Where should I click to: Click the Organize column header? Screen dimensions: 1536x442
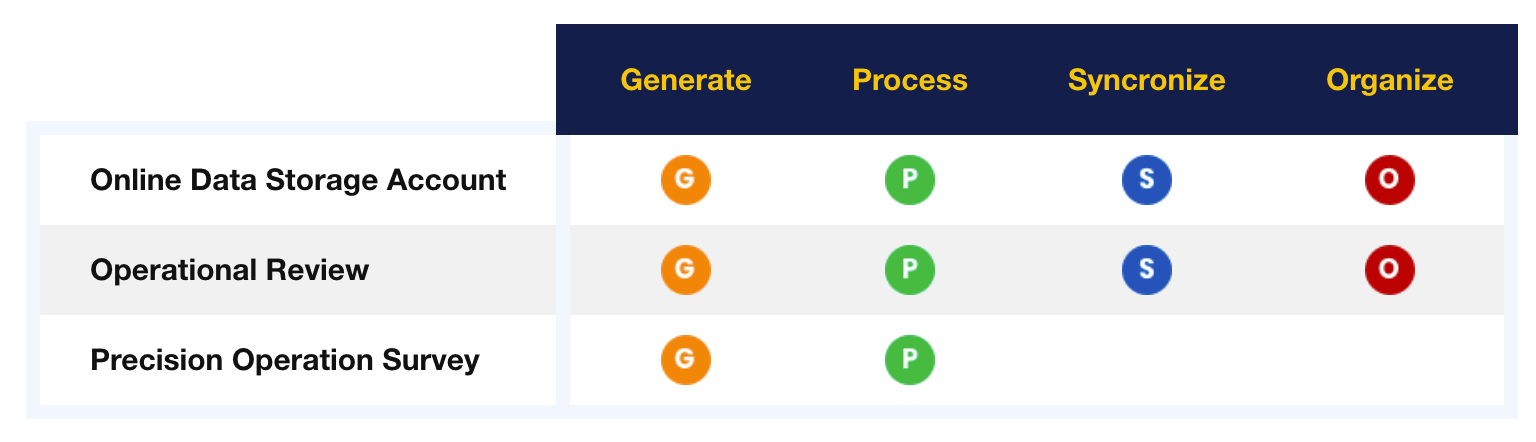(1390, 80)
